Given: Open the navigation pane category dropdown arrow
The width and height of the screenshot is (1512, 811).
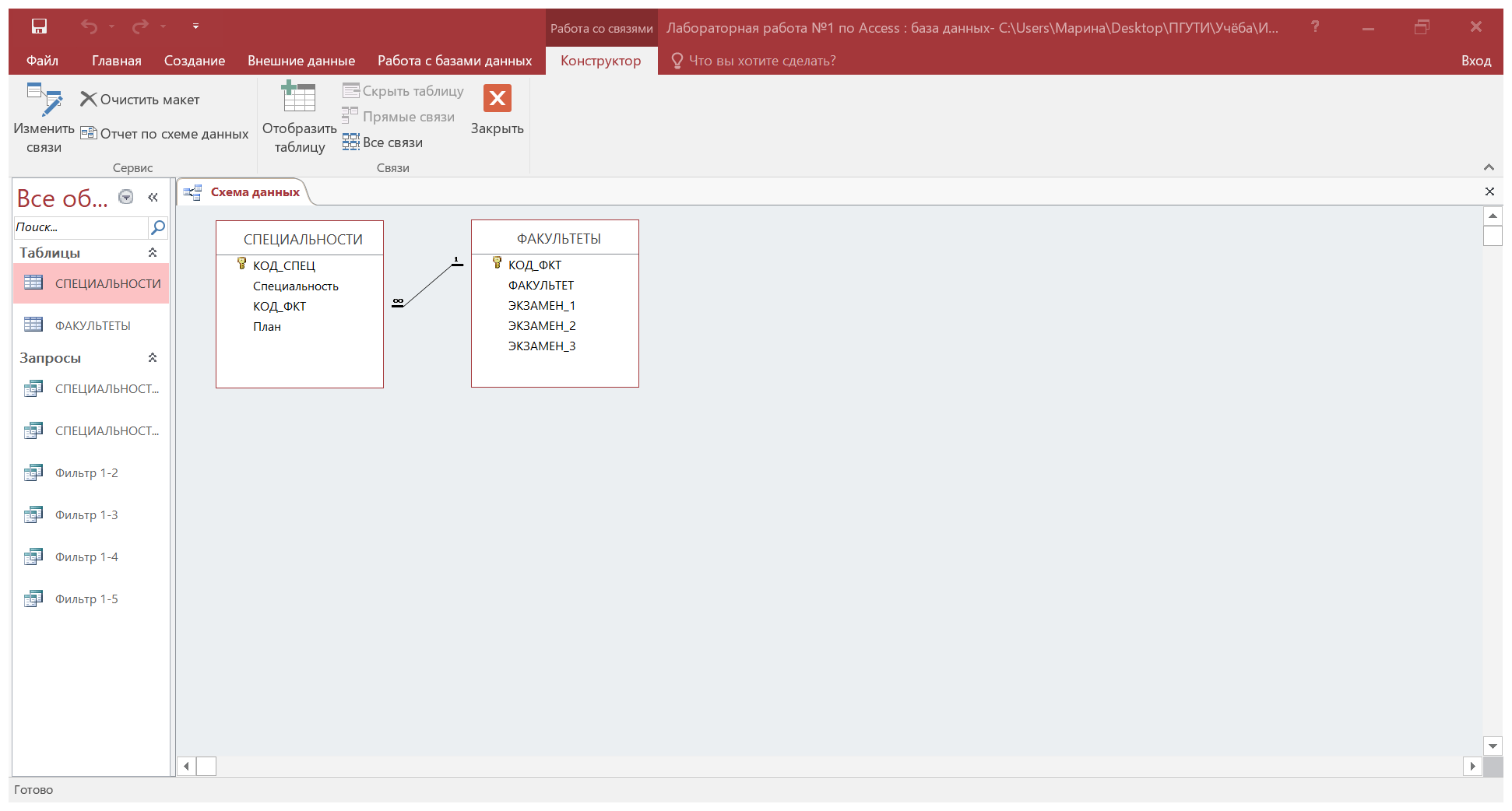Looking at the screenshot, I should coord(125,197).
